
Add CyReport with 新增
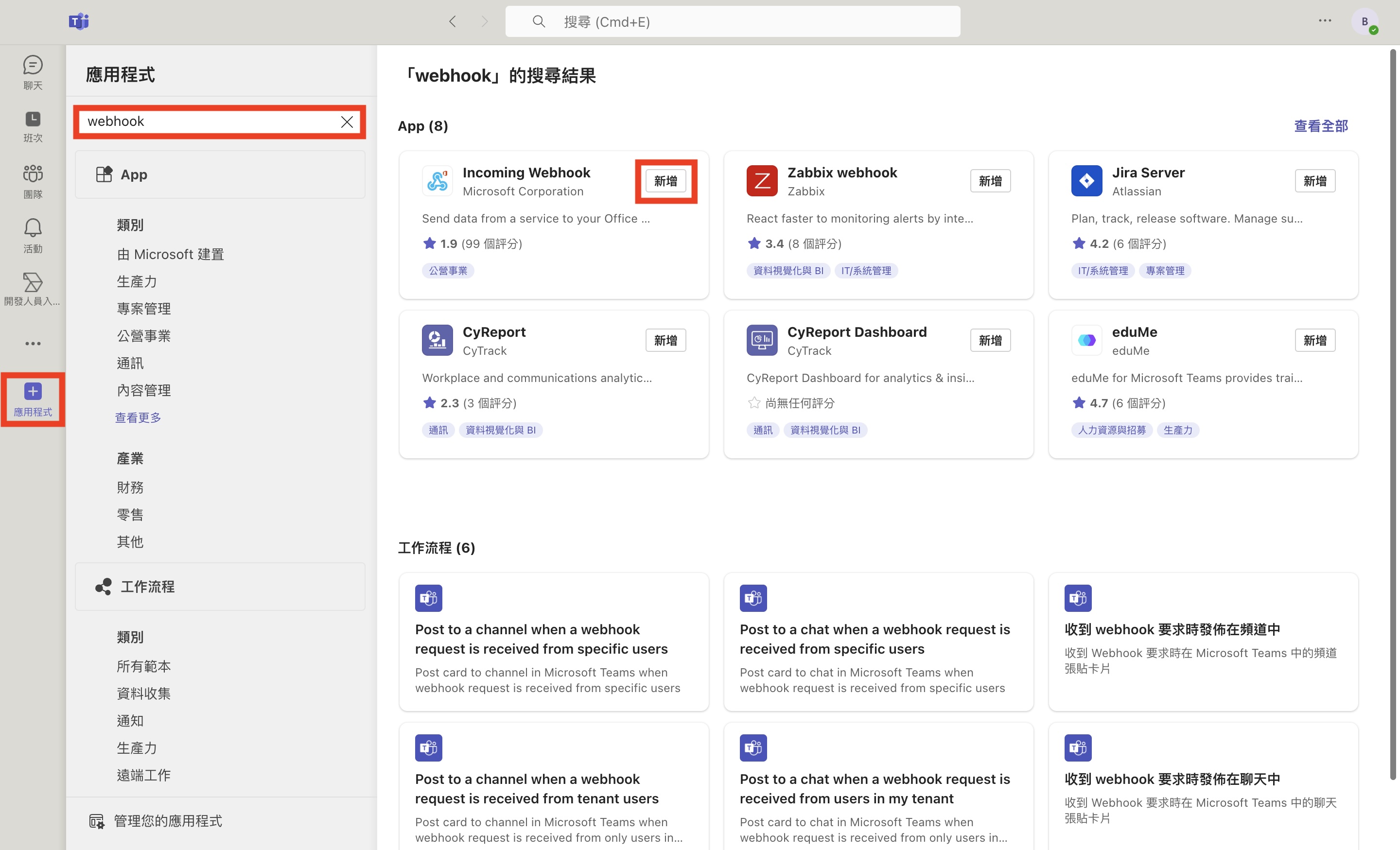[665, 341]
